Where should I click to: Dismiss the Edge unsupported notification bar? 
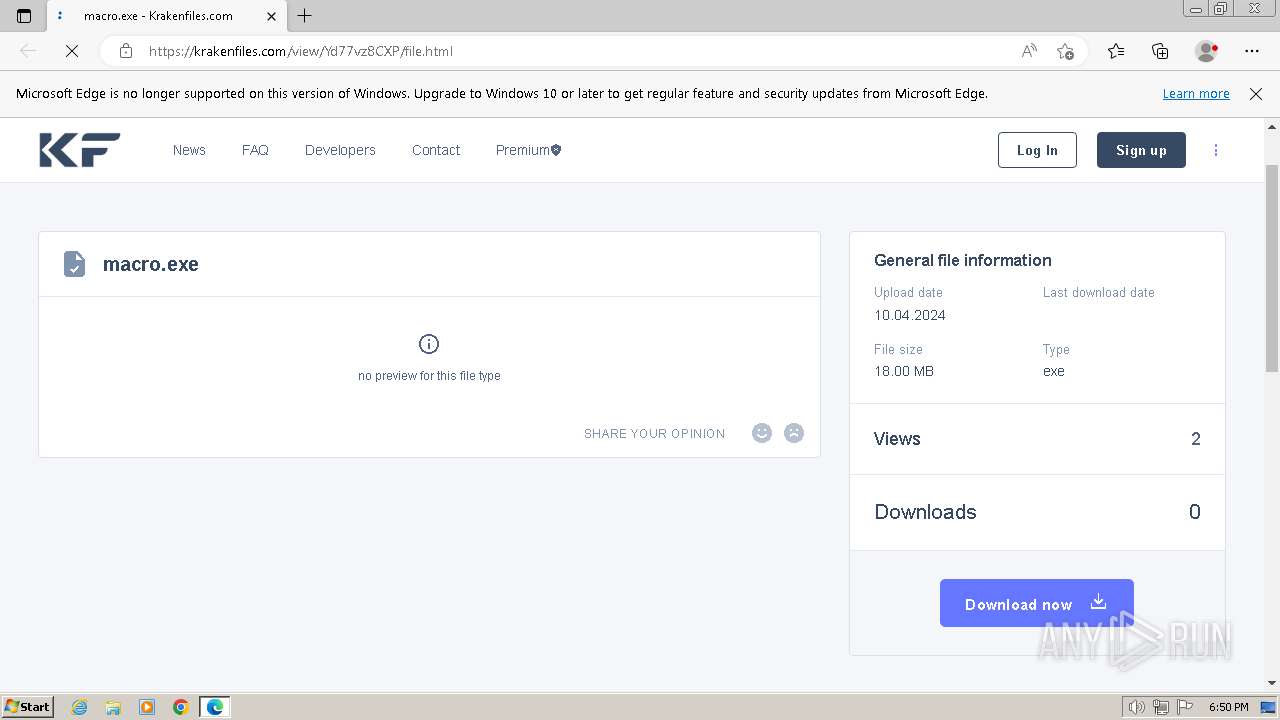click(x=1256, y=93)
